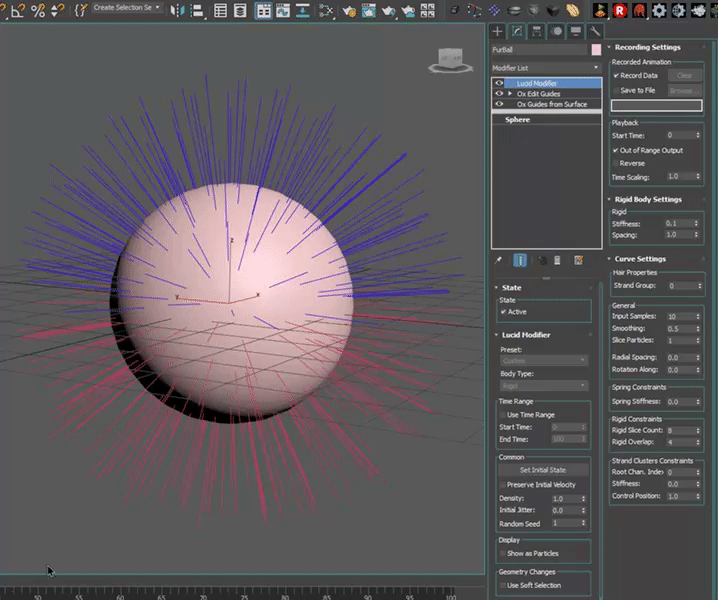Open the Create tab in command panel
Image resolution: width=718 pixels, height=600 pixels.
(x=498, y=31)
